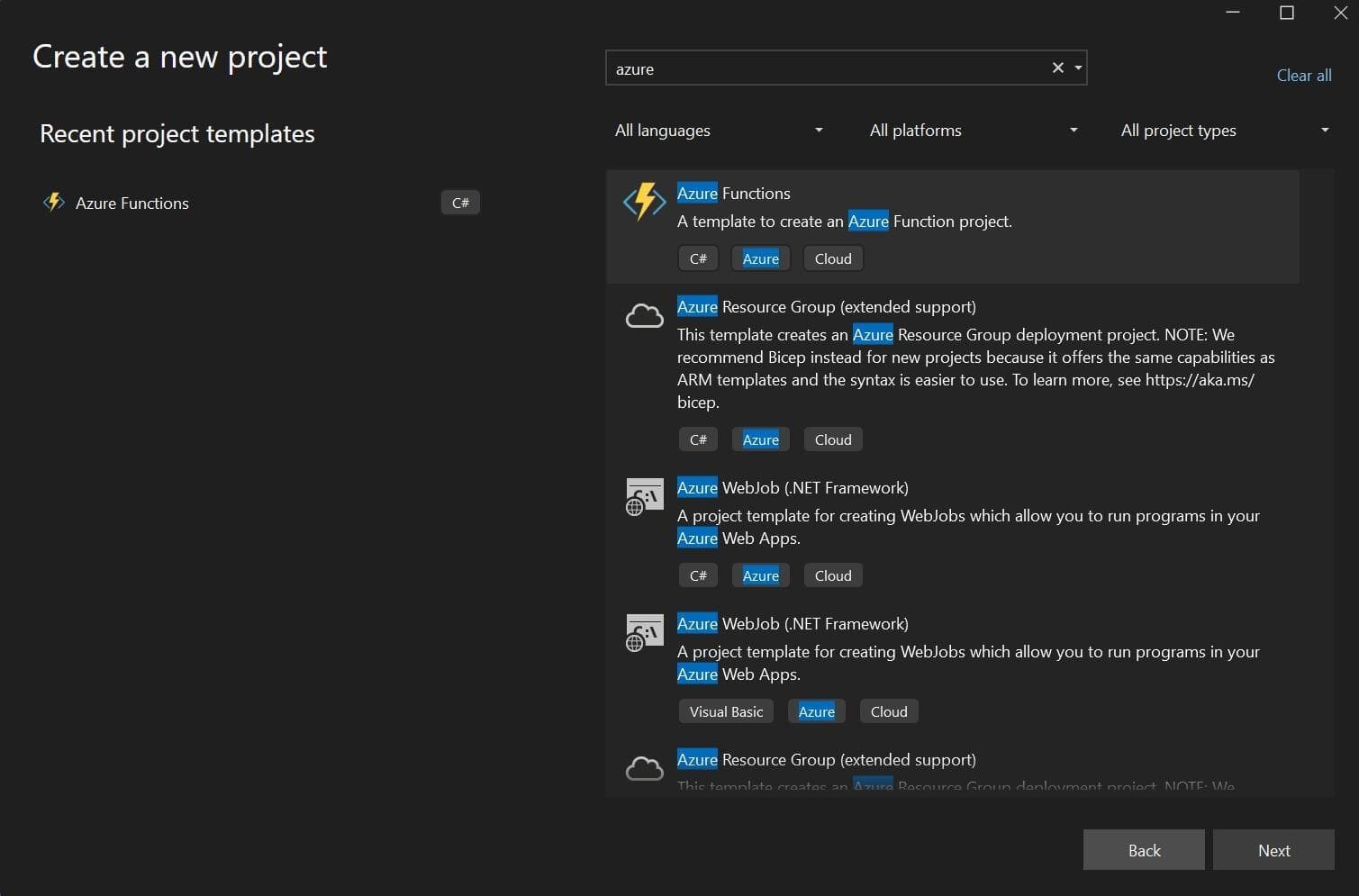Toggle the Cloud tag on Azure Resource Group
Screen dimensions: 1359x896
click(x=832, y=439)
